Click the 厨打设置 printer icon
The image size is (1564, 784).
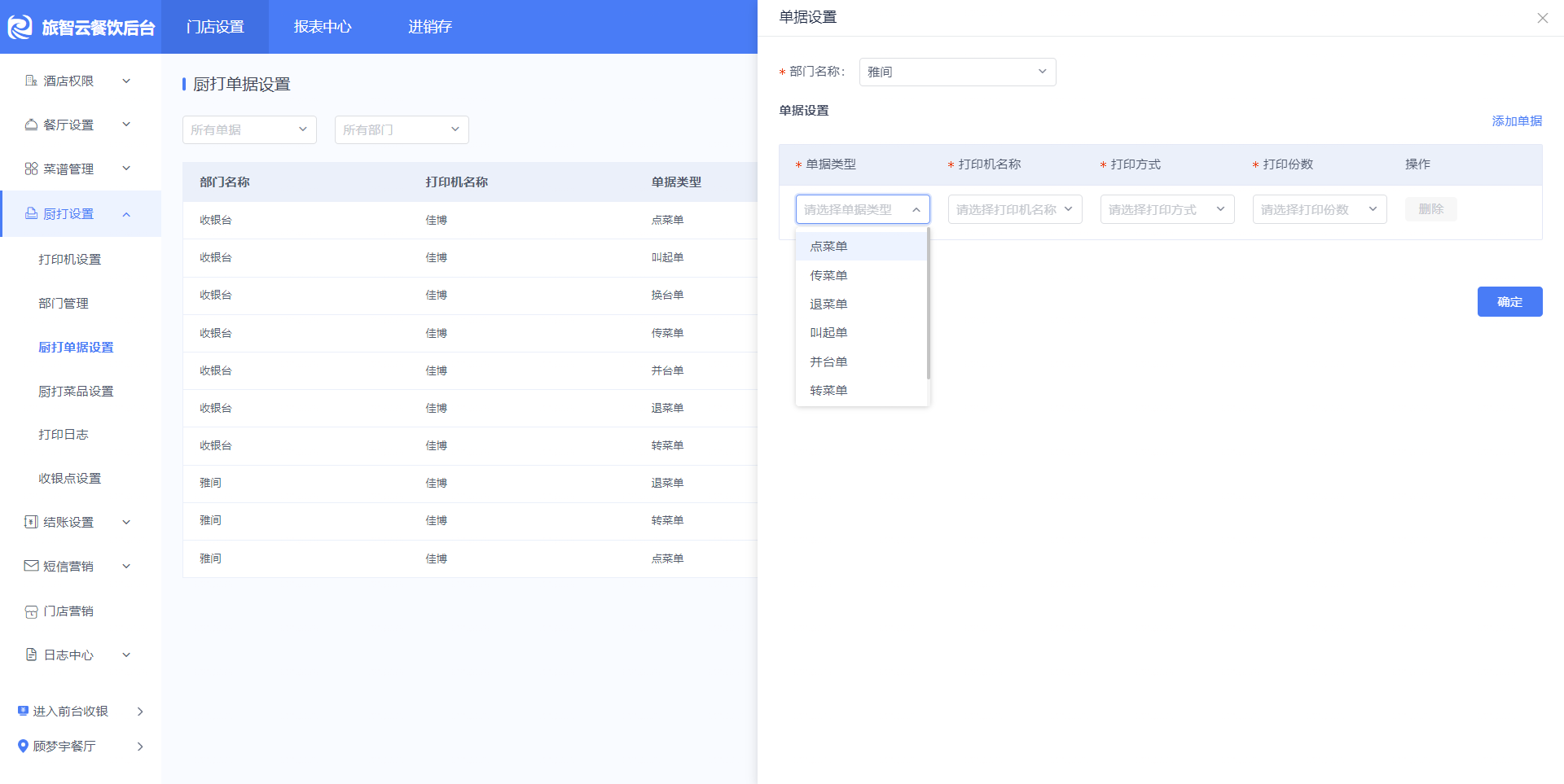point(31,213)
